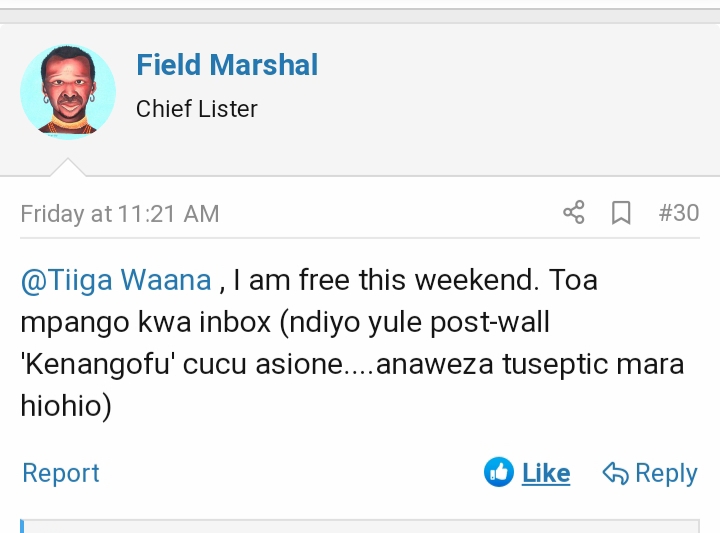This screenshot has width=720, height=533.
Task: Open the @Tiiga Waana mention
Action: point(116,280)
